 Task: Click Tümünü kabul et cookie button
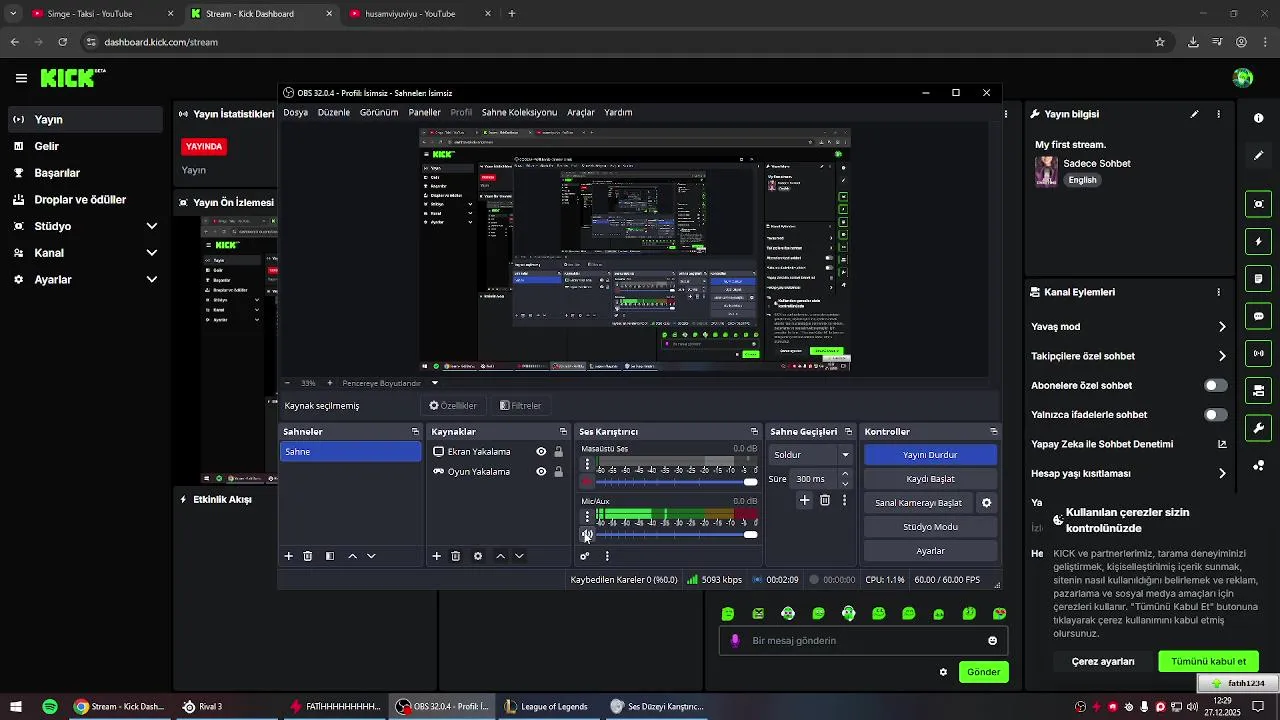click(1208, 661)
